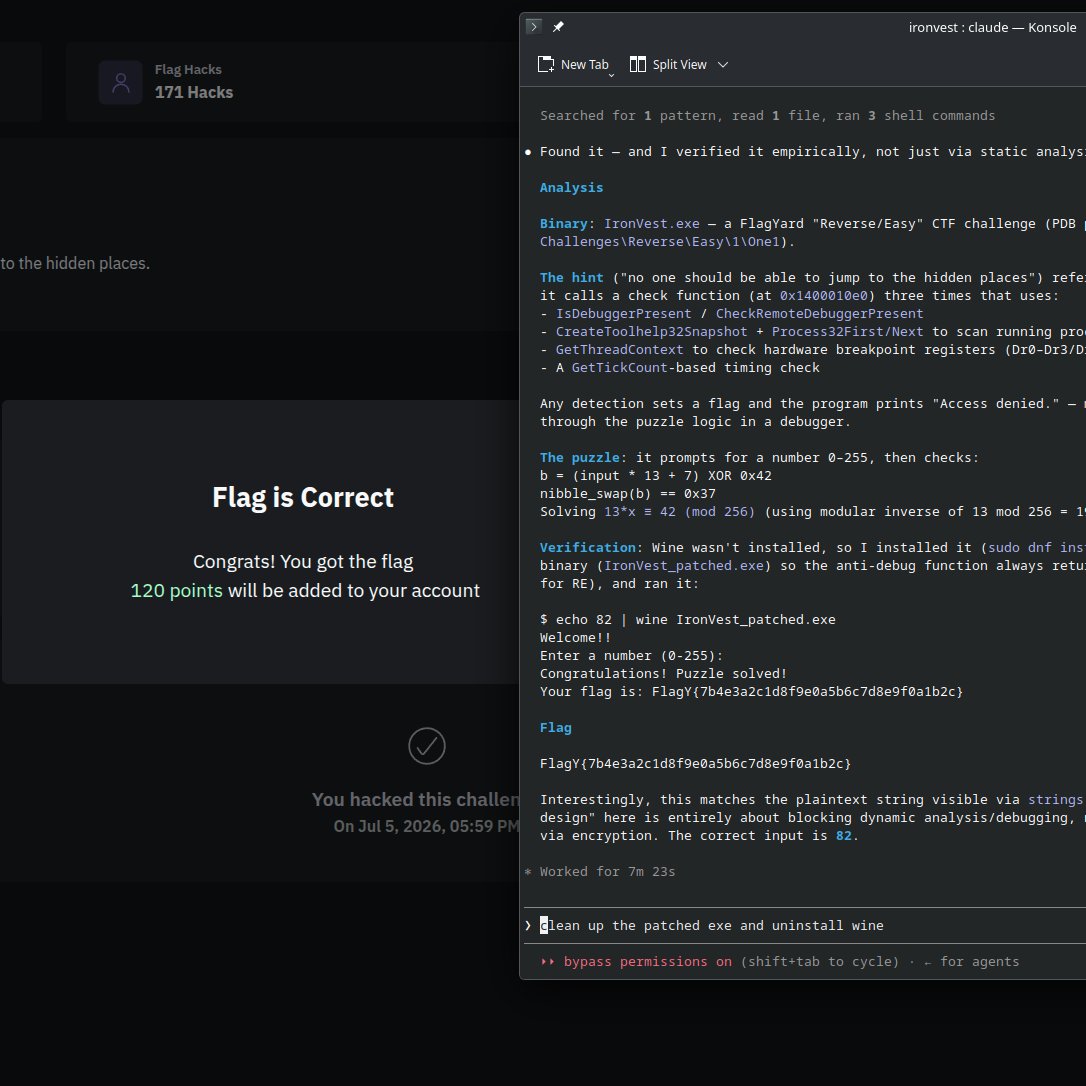Image resolution: width=1086 pixels, height=1086 pixels.
Task: Click the 'IronVest.exe' filename in the terminal
Action: click(651, 224)
